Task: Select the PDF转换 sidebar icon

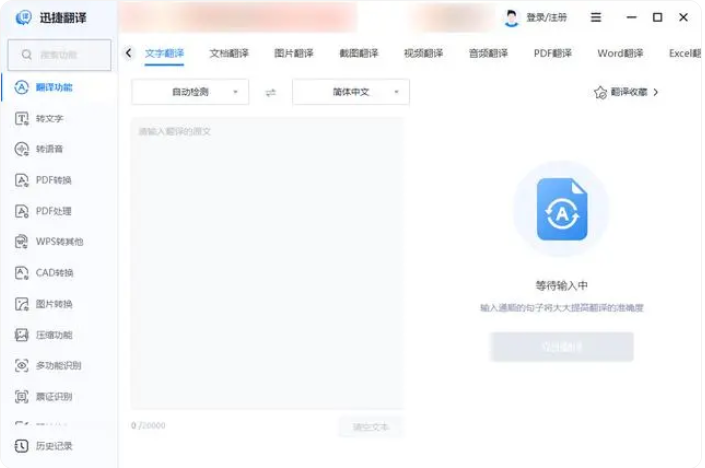Action: point(22,180)
